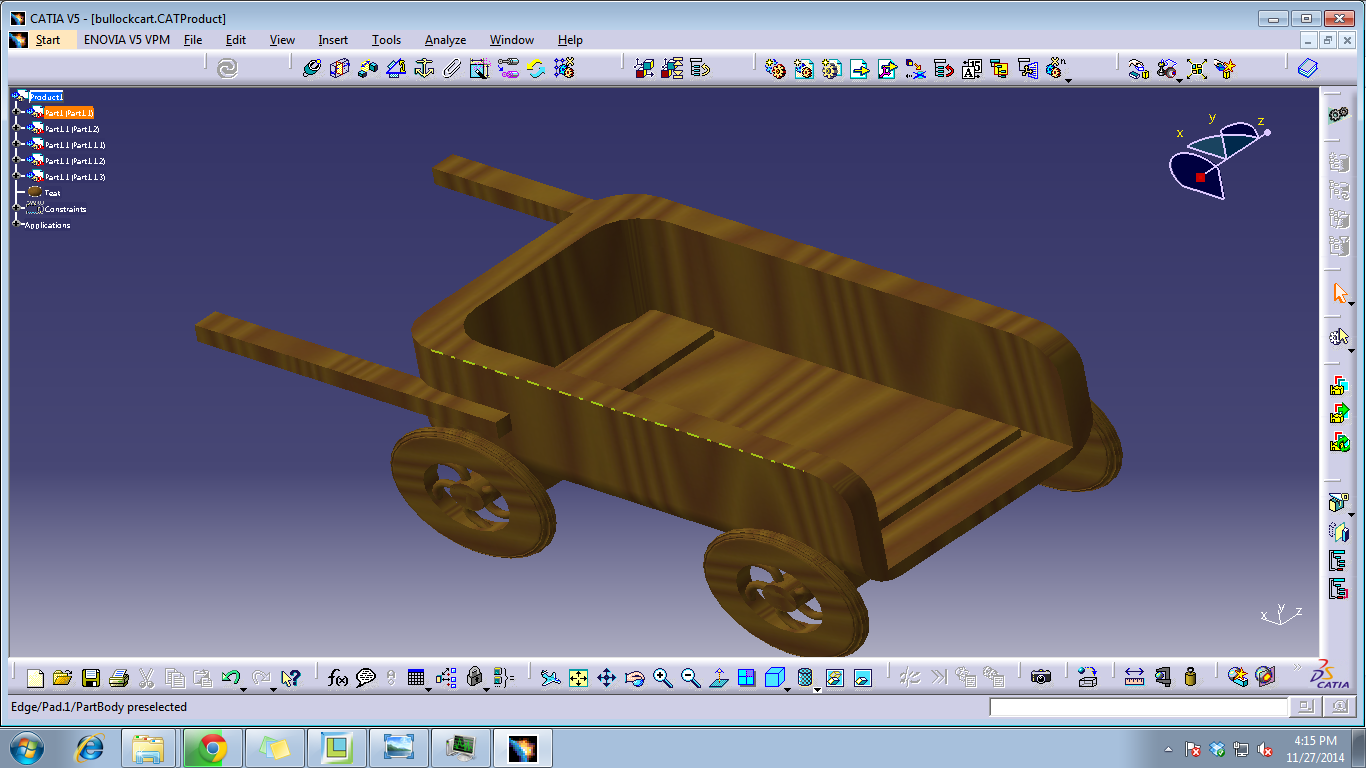Select Part1.1 (Part1.1.1) in the tree
1366x768 pixels.
pos(75,145)
